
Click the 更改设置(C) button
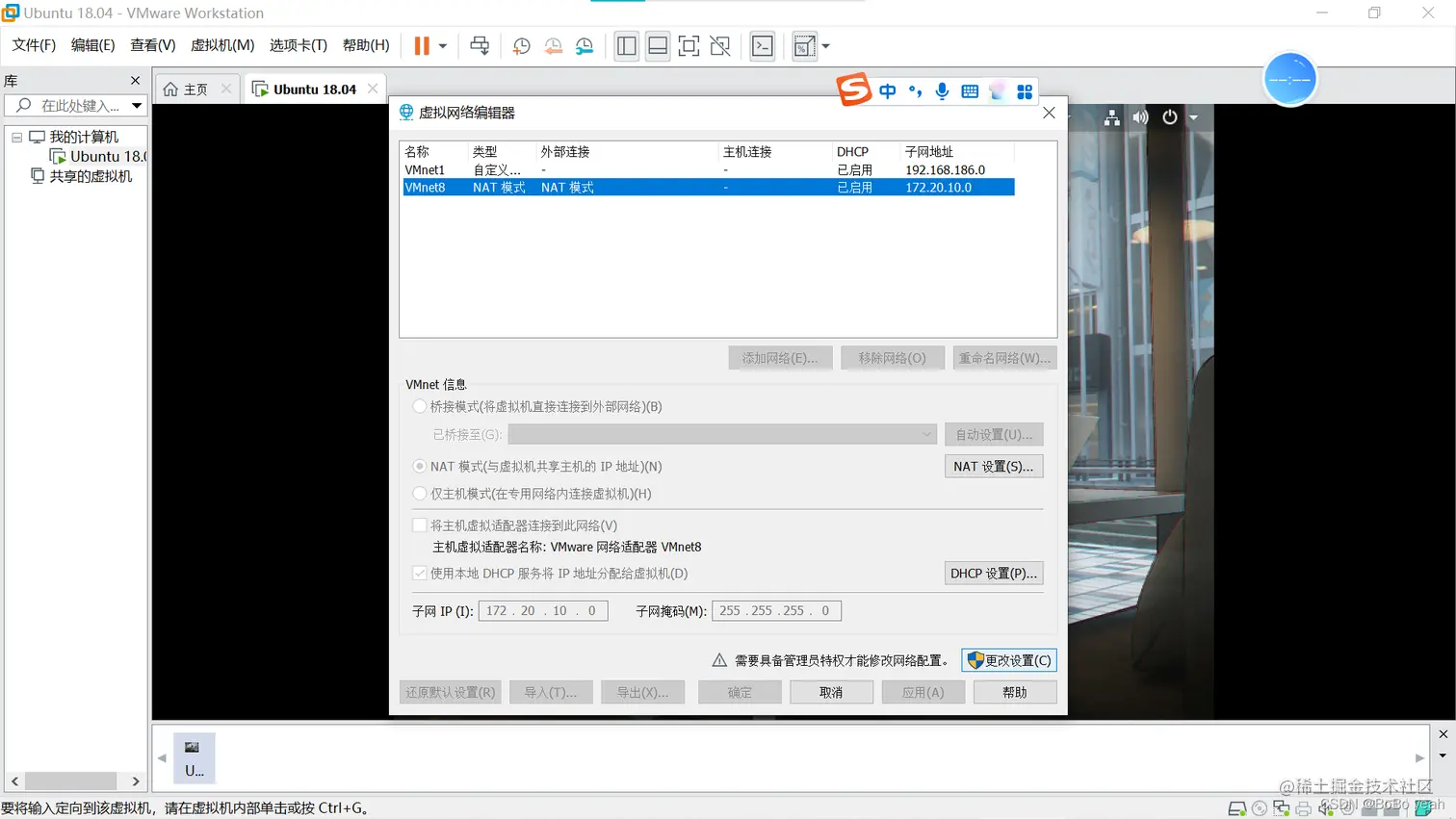pos(1009,660)
